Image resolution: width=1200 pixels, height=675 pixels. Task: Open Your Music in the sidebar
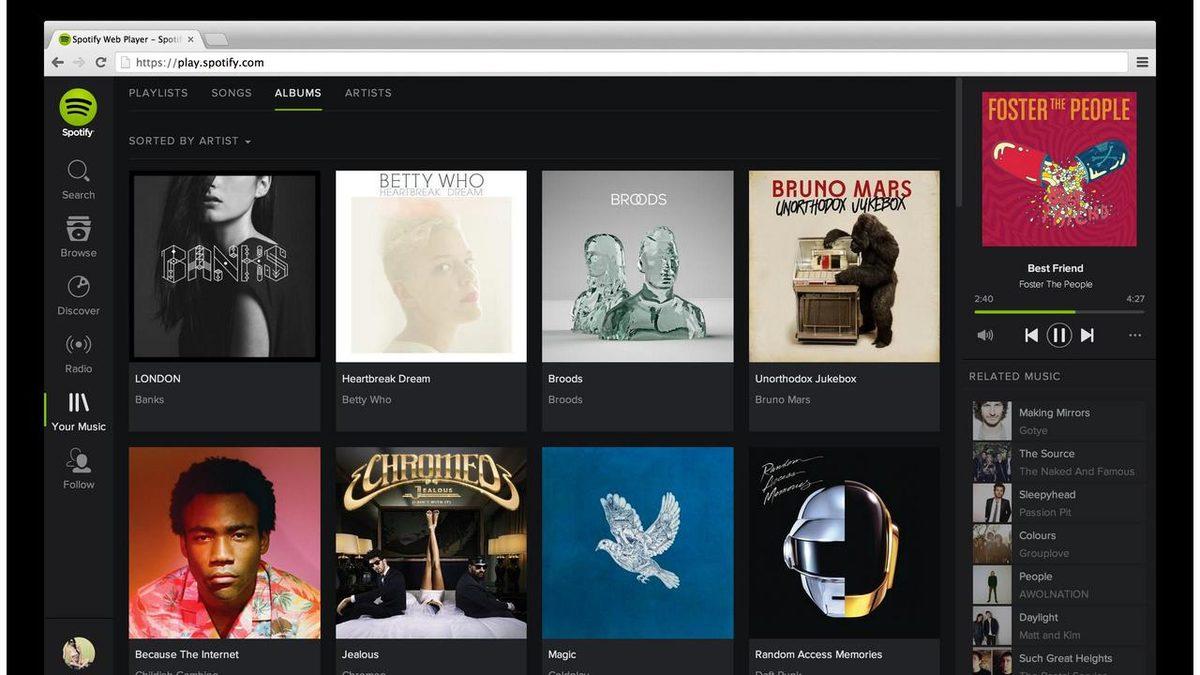click(78, 410)
